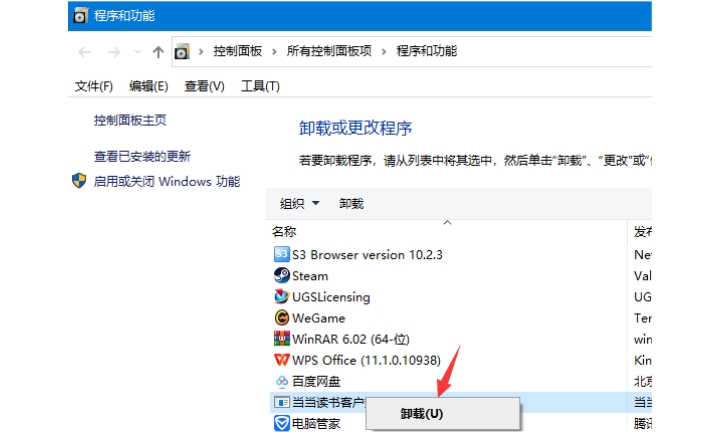Image resolution: width=720 pixels, height=432 pixels.
Task: Go up one level with up arrow
Action: [158, 52]
